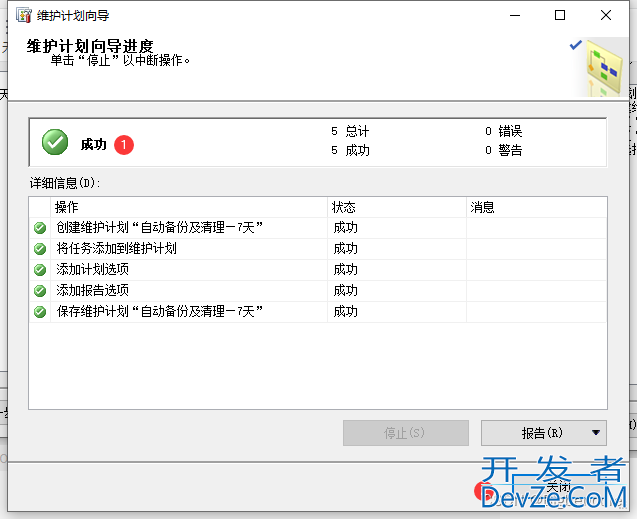Open the 报告(R) dropdown arrow

coord(596,432)
